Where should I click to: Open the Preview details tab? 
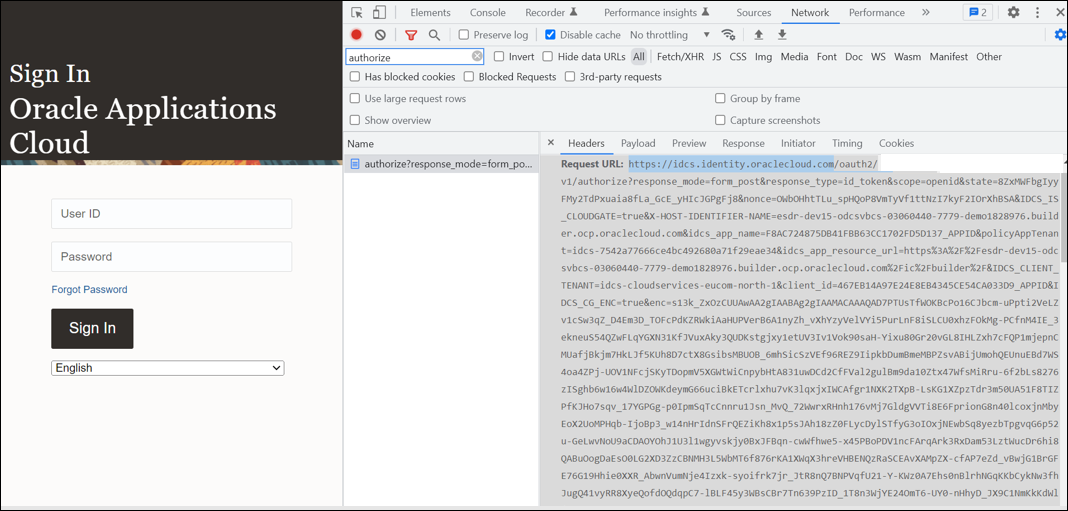click(x=689, y=143)
